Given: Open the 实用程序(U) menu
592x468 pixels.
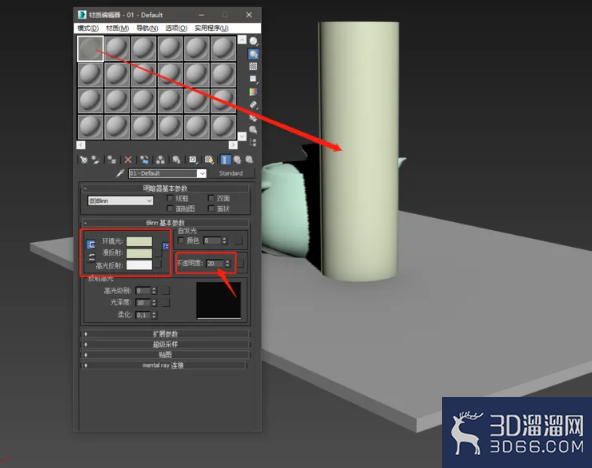Looking at the screenshot, I should tap(211, 28).
